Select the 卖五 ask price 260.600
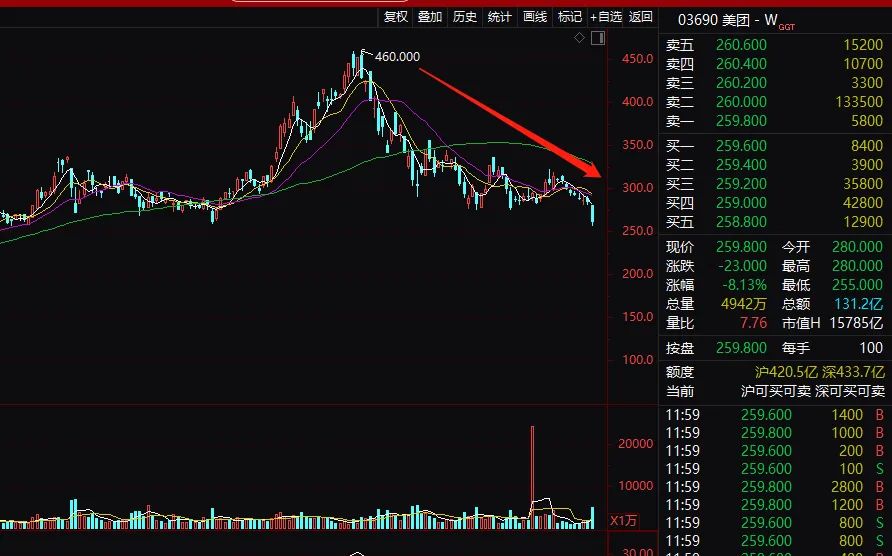The height and width of the screenshot is (556, 892). [x=741, y=44]
